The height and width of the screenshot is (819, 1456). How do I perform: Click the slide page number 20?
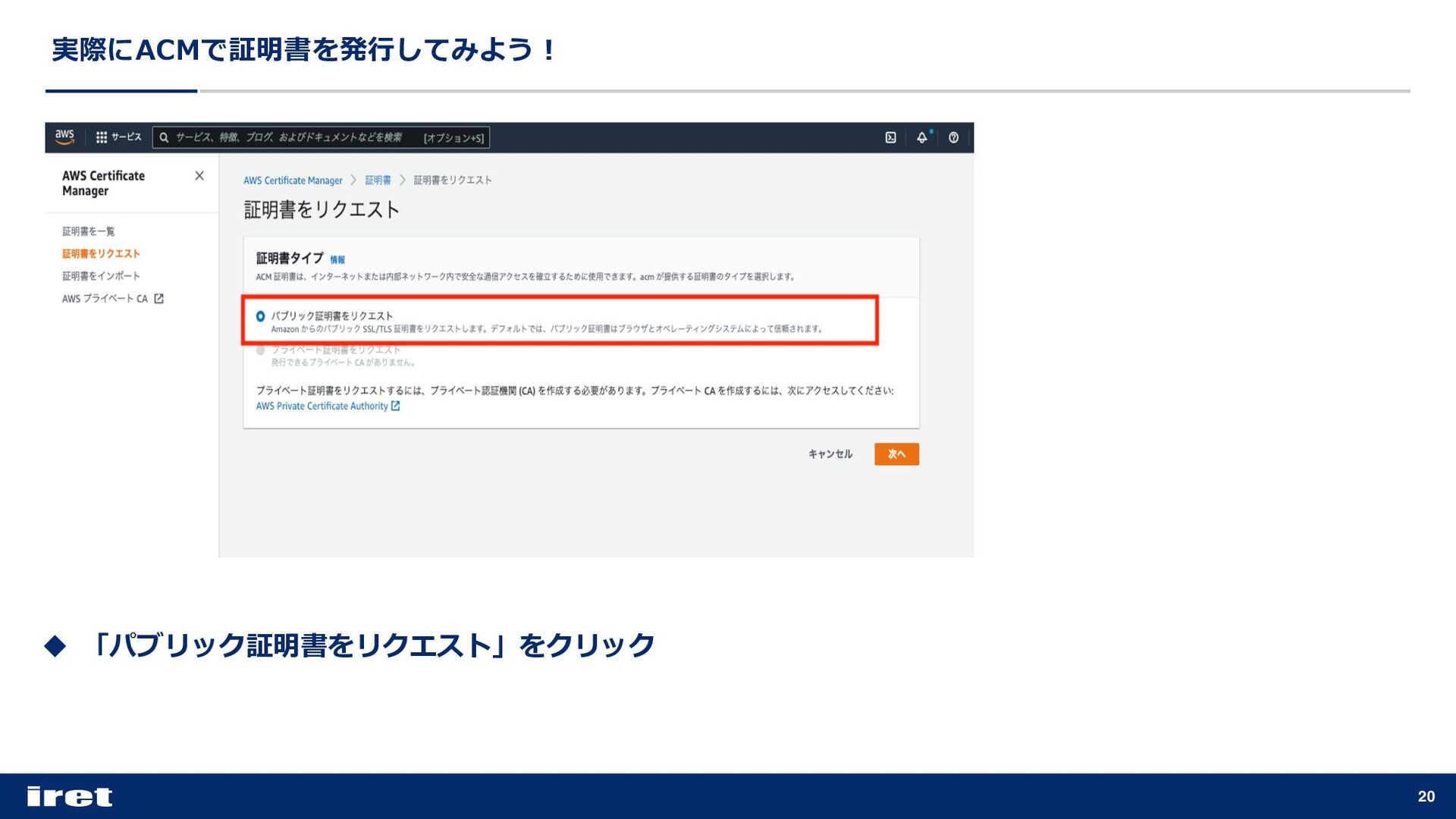pyautogui.click(x=1426, y=796)
